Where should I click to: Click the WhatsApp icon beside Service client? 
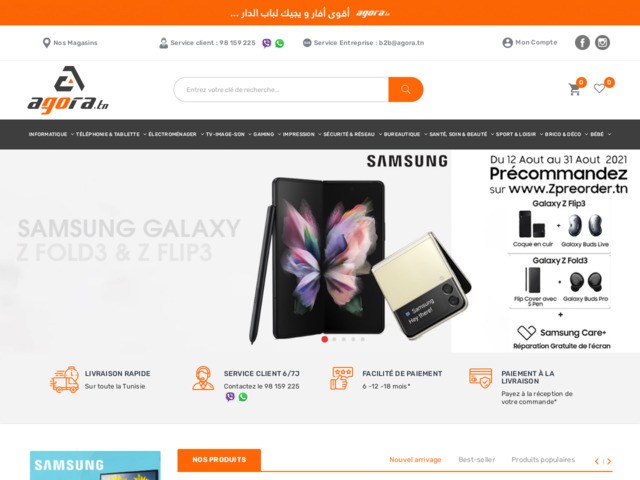pyautogui.click(x=280, y=43)
